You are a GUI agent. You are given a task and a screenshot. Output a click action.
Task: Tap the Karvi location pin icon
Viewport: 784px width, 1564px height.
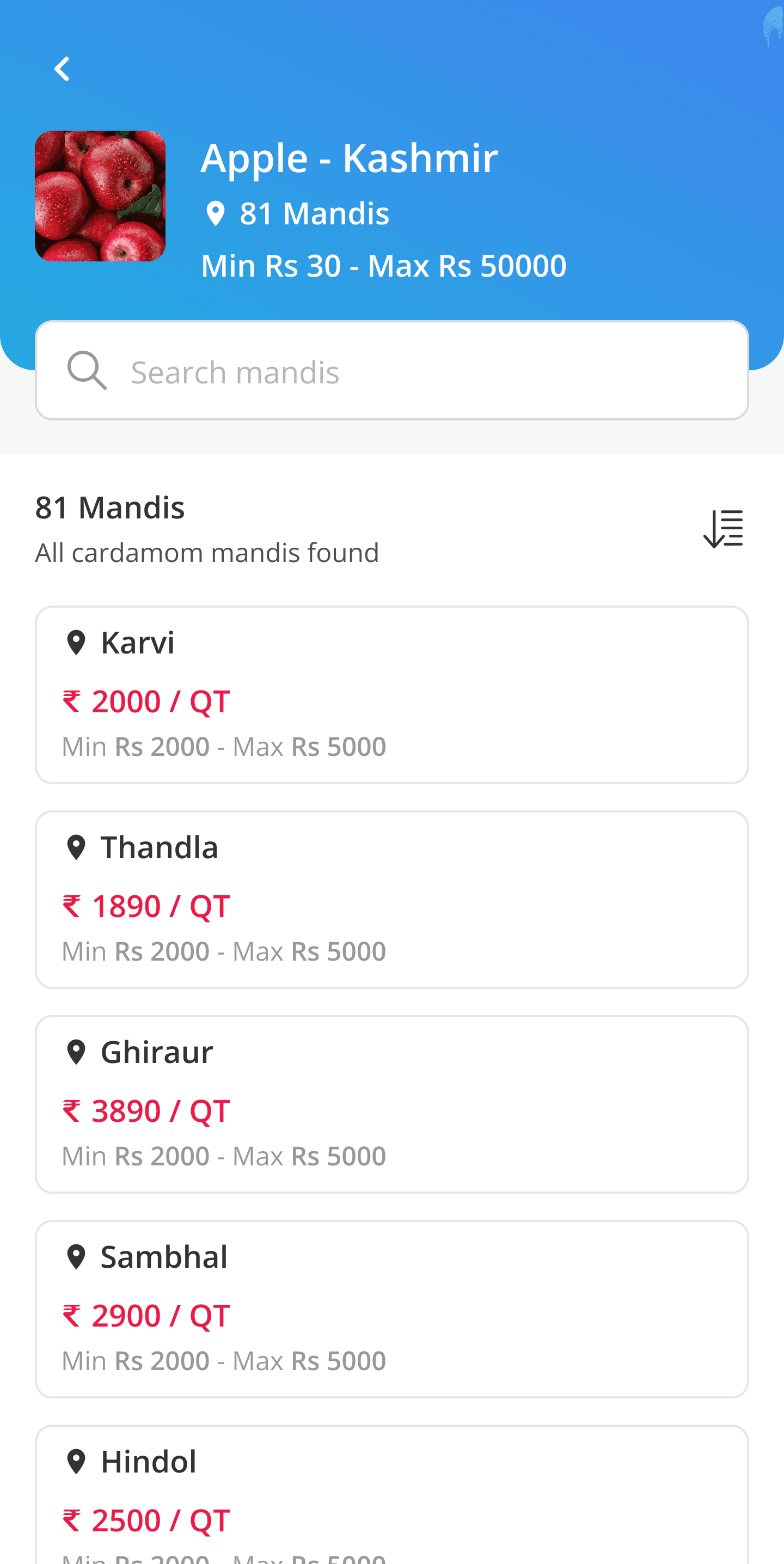[76, 643]
